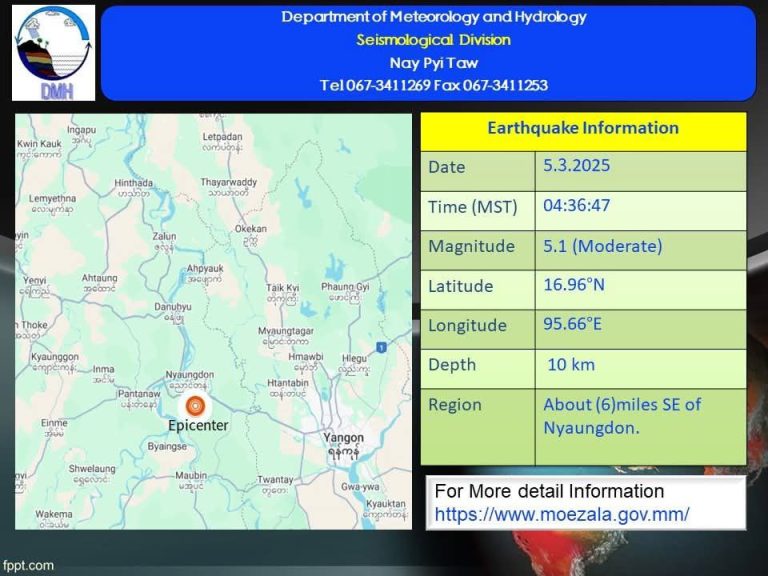Select the time value 04:36:47
The image size is (768, 576).
577,206
